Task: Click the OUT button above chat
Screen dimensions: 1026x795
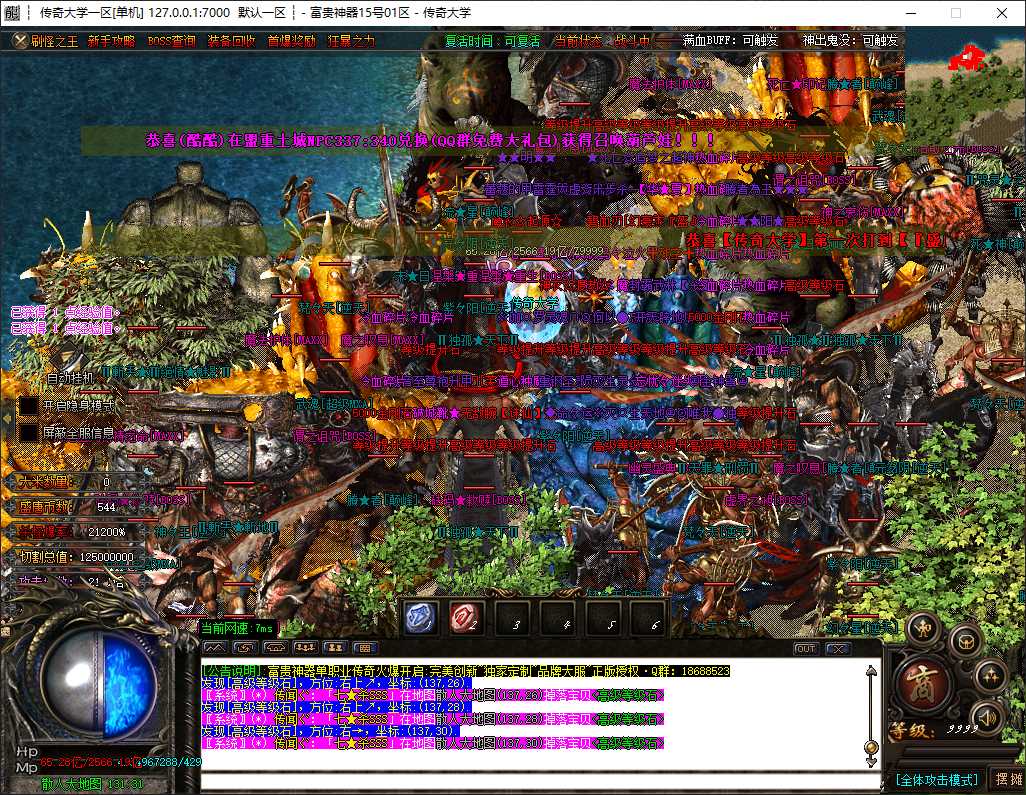Action: tap(805, 648)
